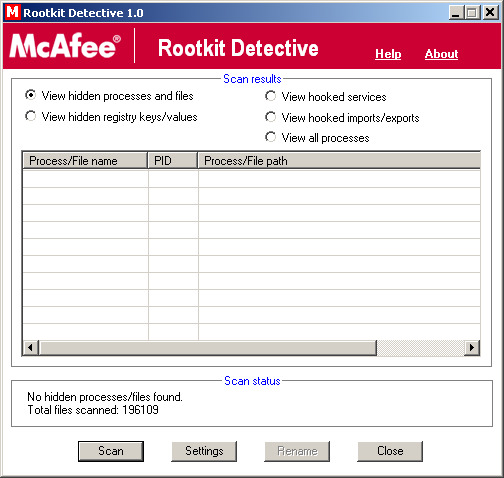Viewport: 504px width, 478px height.
Task: Click the horizontal scrollbar thumb
Action: point(208,348)
